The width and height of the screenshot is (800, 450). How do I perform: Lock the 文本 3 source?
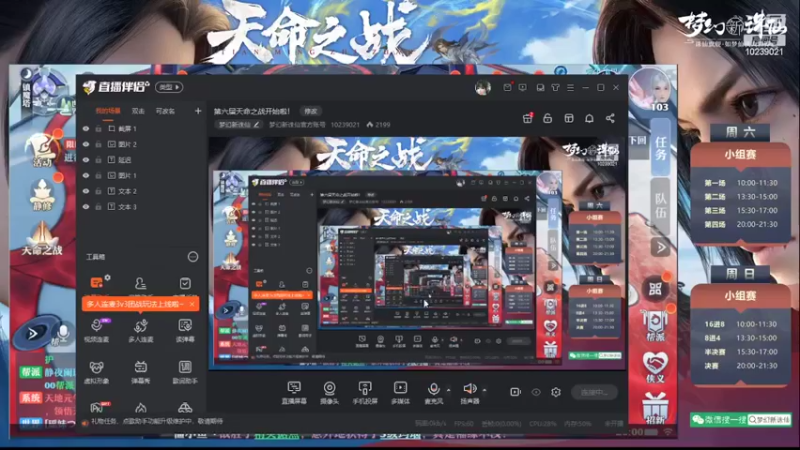[98, 207]
